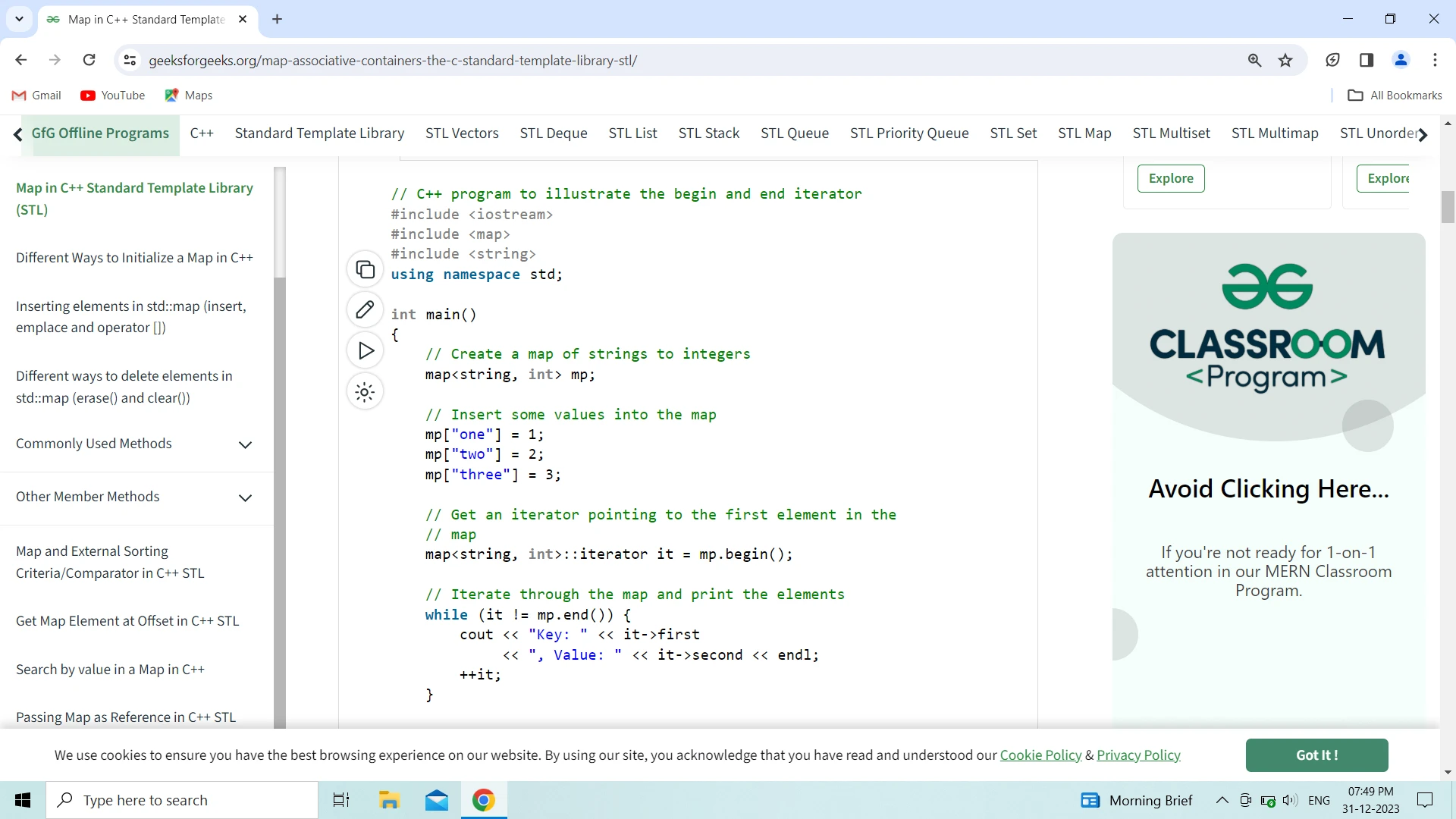1456x819 pixels.
Task: Click the zoom magnifier in address bar
Action: pyautogui.click(x=1254, y=60)
